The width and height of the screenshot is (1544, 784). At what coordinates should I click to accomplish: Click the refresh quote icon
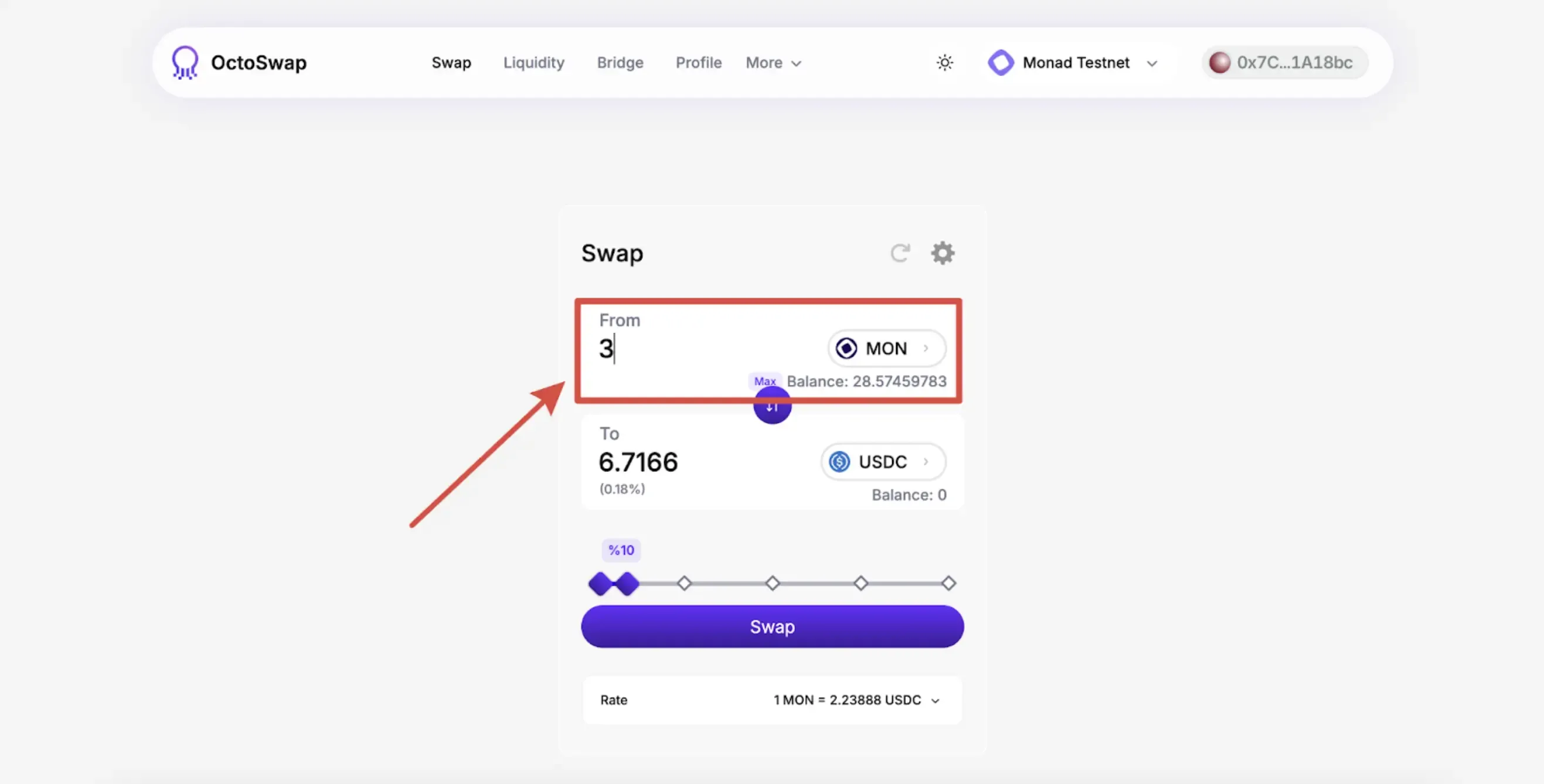(900, 253)
